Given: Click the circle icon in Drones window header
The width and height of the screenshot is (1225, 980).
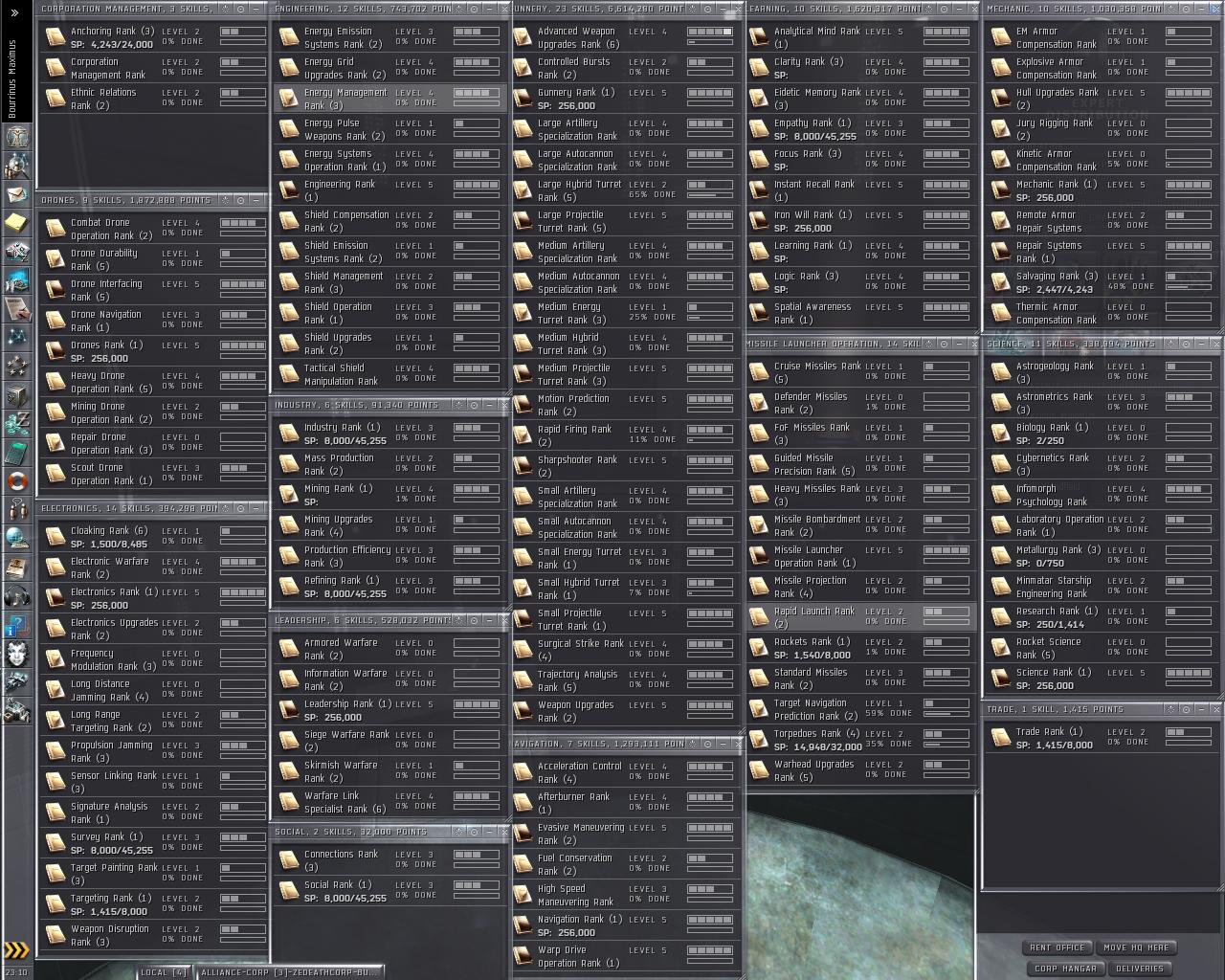Looking at the screenshot, I should coord(240,200).
